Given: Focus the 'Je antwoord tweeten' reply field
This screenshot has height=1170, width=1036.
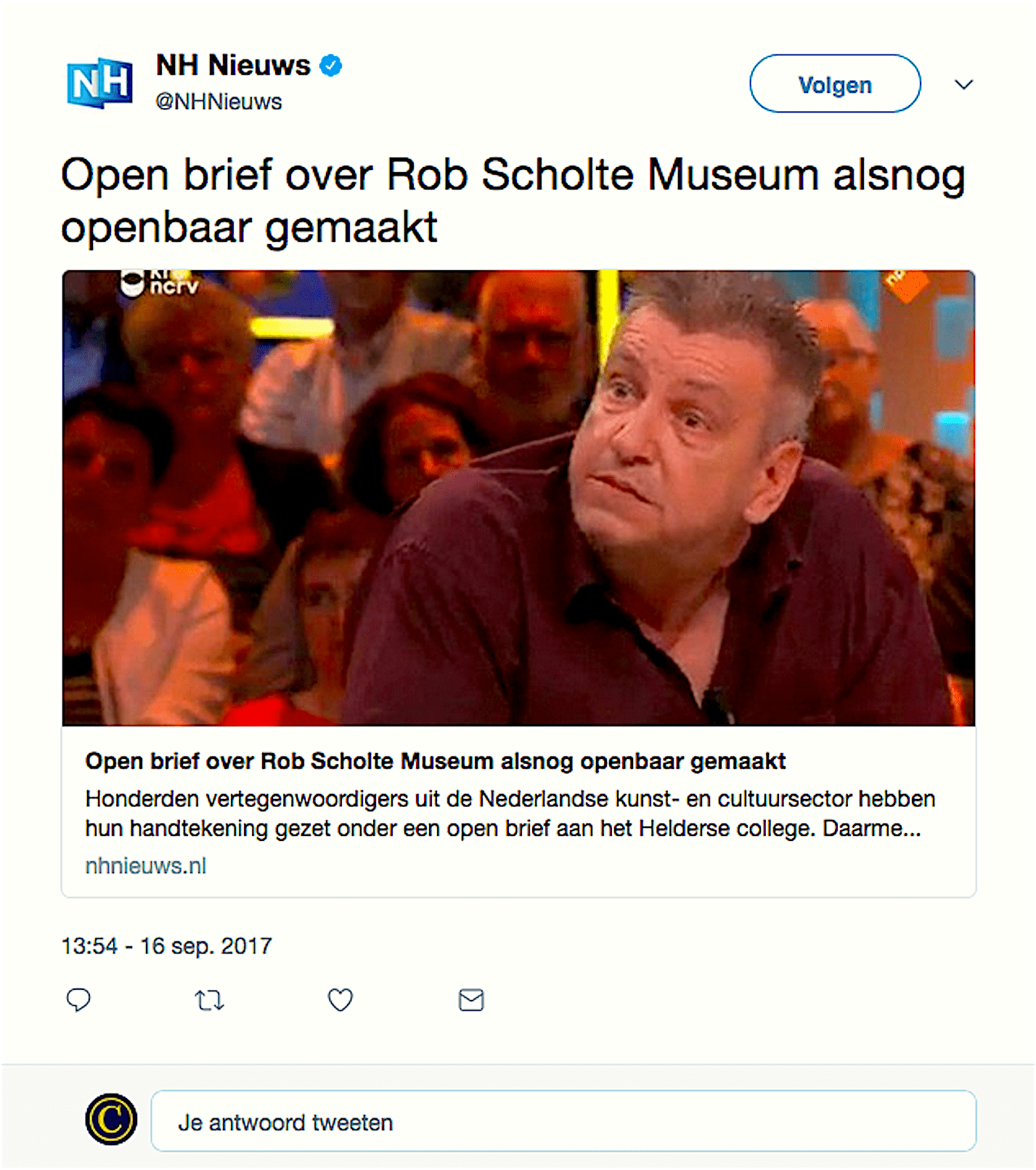Looking at the screenshot, I should pos(563,1121).
